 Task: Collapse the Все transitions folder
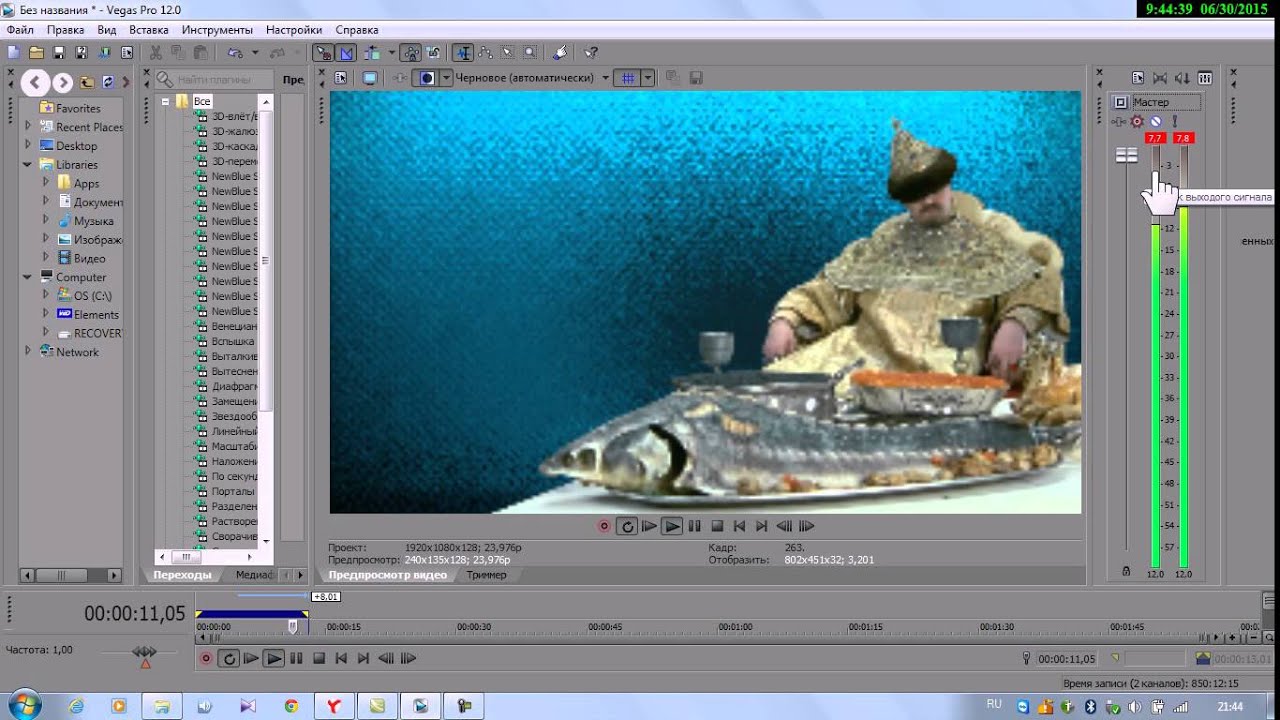165,101
